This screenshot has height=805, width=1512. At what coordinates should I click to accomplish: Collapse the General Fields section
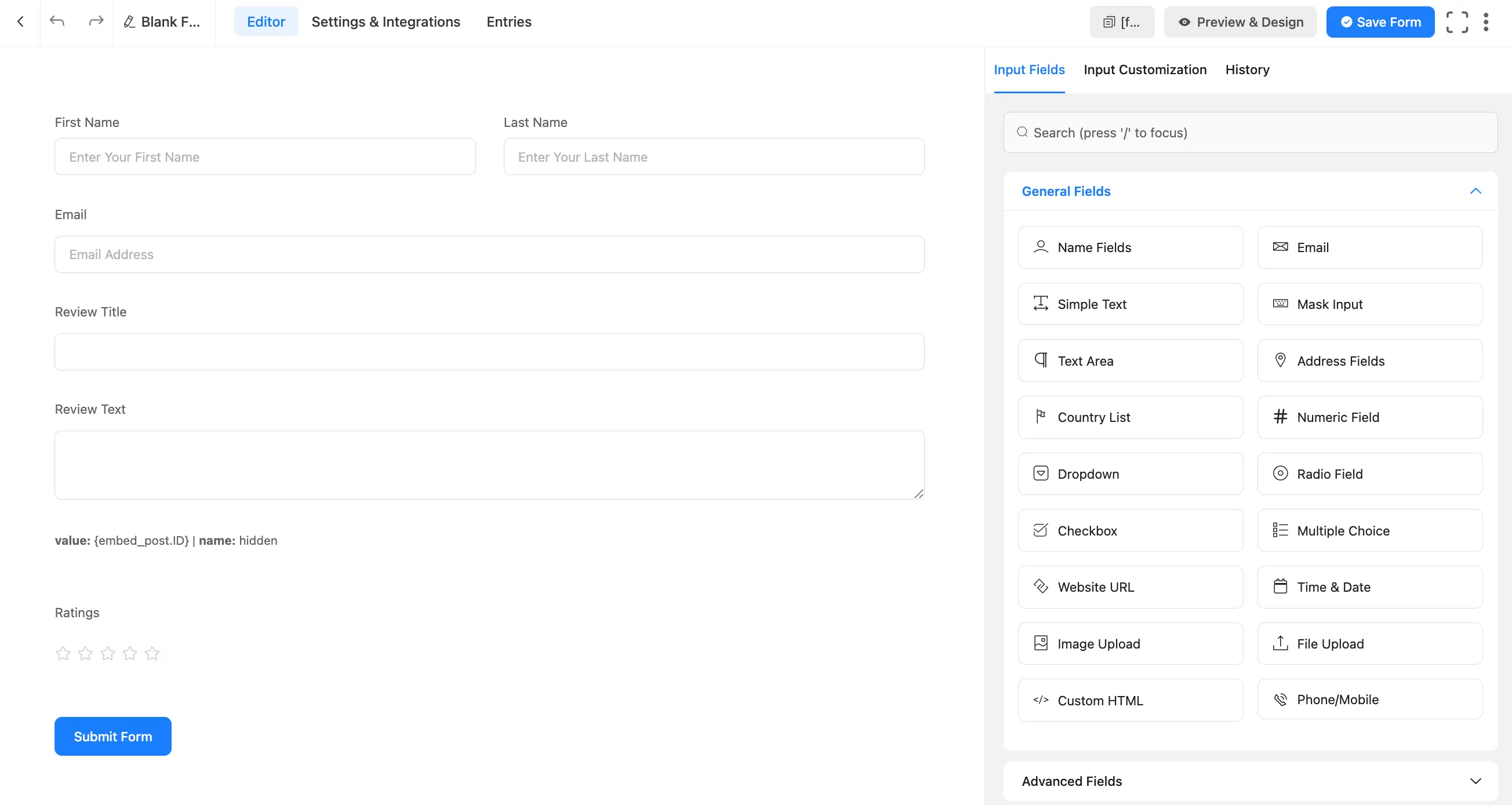click(1475, 191)
